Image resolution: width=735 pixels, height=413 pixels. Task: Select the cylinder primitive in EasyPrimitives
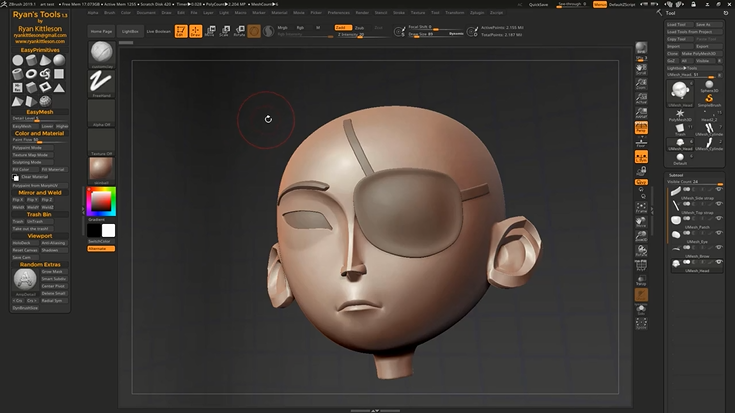[31, 60]
